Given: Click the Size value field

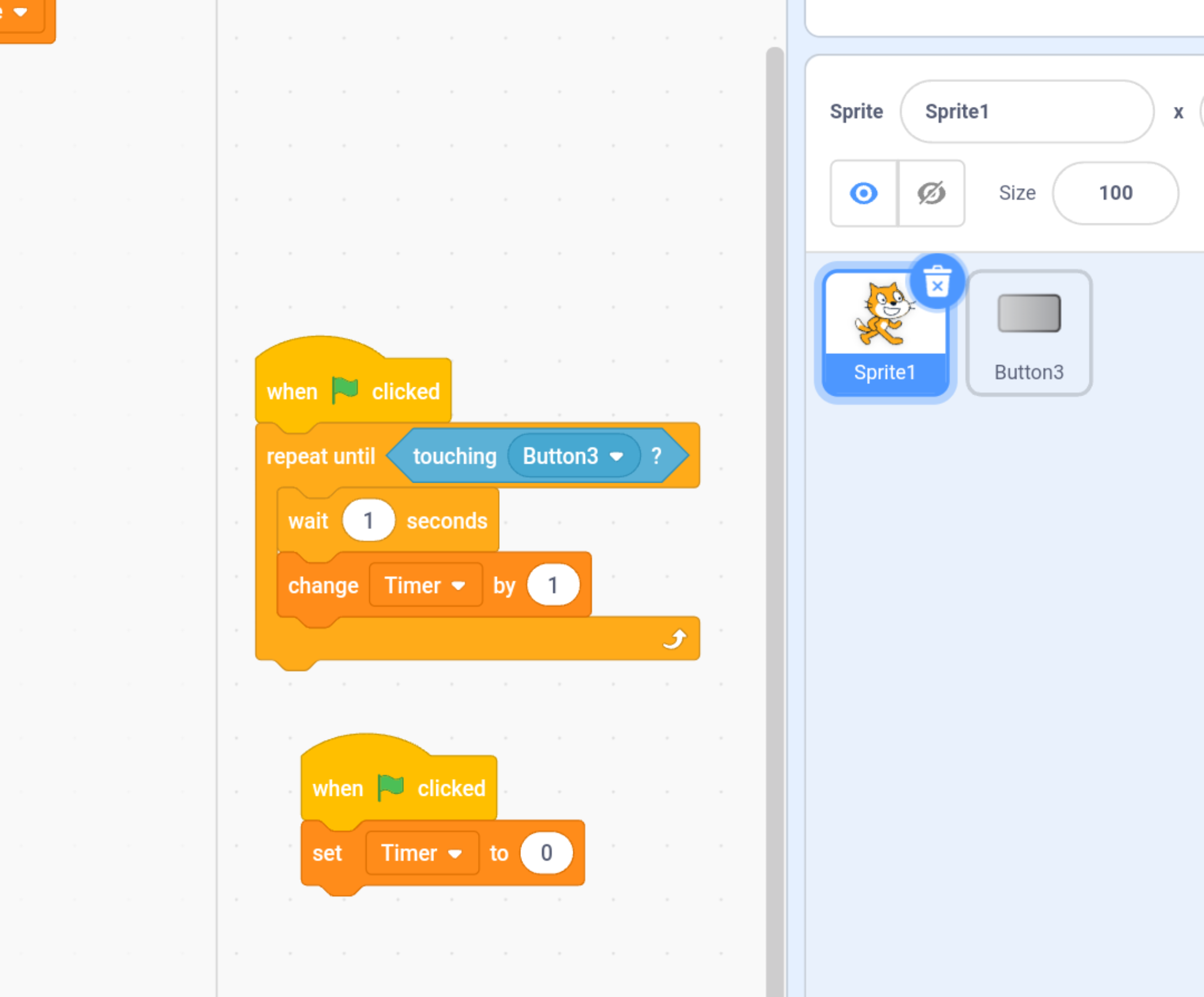Looking at the screenshot, I should (x=1115, y=193).
